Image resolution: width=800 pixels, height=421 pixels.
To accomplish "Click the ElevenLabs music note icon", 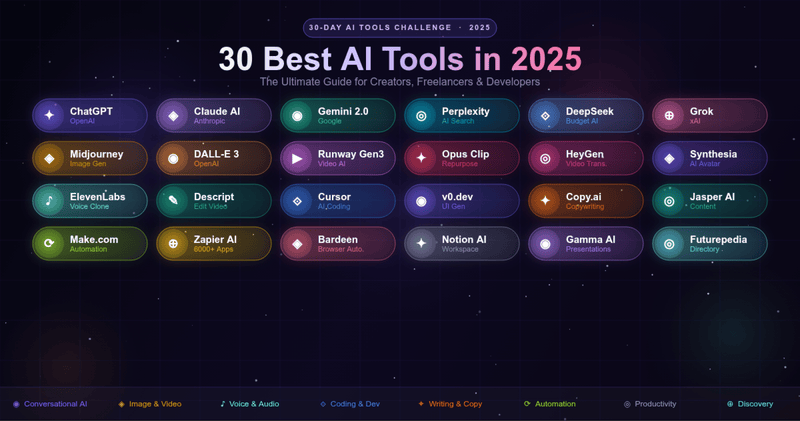I will pyautogui.click(x=49, y=201).
